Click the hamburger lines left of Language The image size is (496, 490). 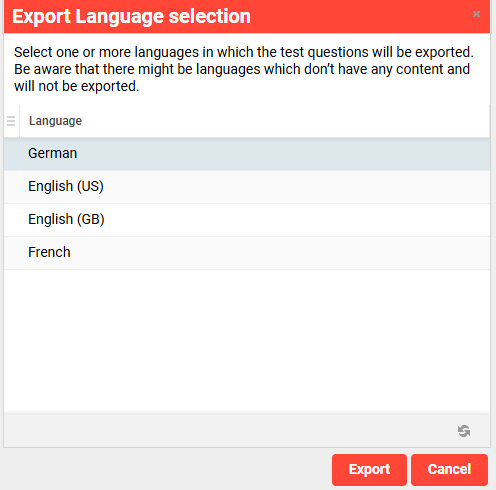tap(11, 121)
